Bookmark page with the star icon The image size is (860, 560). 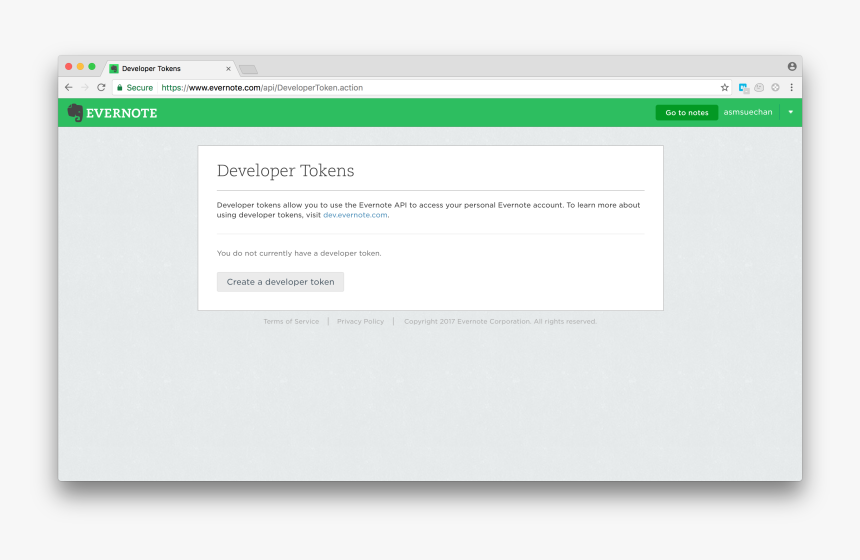click(725, 87)
